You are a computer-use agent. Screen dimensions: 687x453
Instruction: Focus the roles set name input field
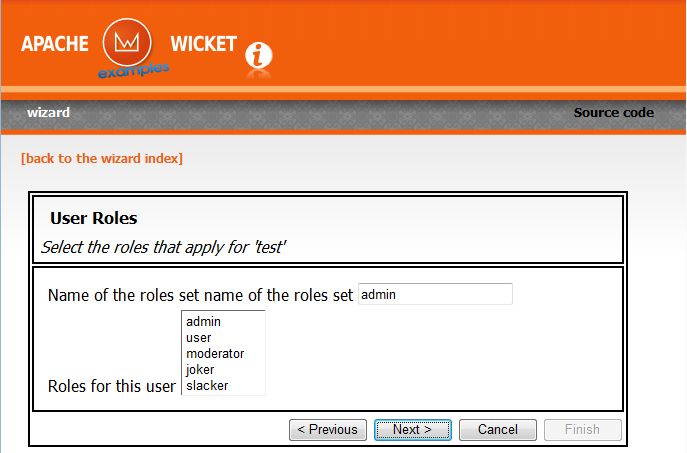tap(435, 294)
